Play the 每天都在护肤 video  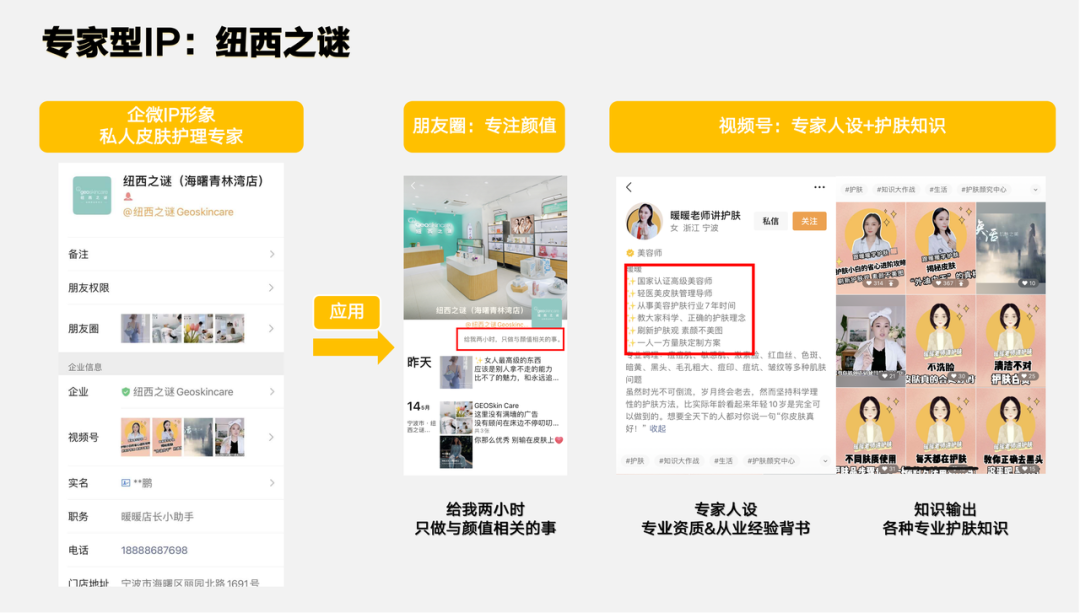(941, 432)
